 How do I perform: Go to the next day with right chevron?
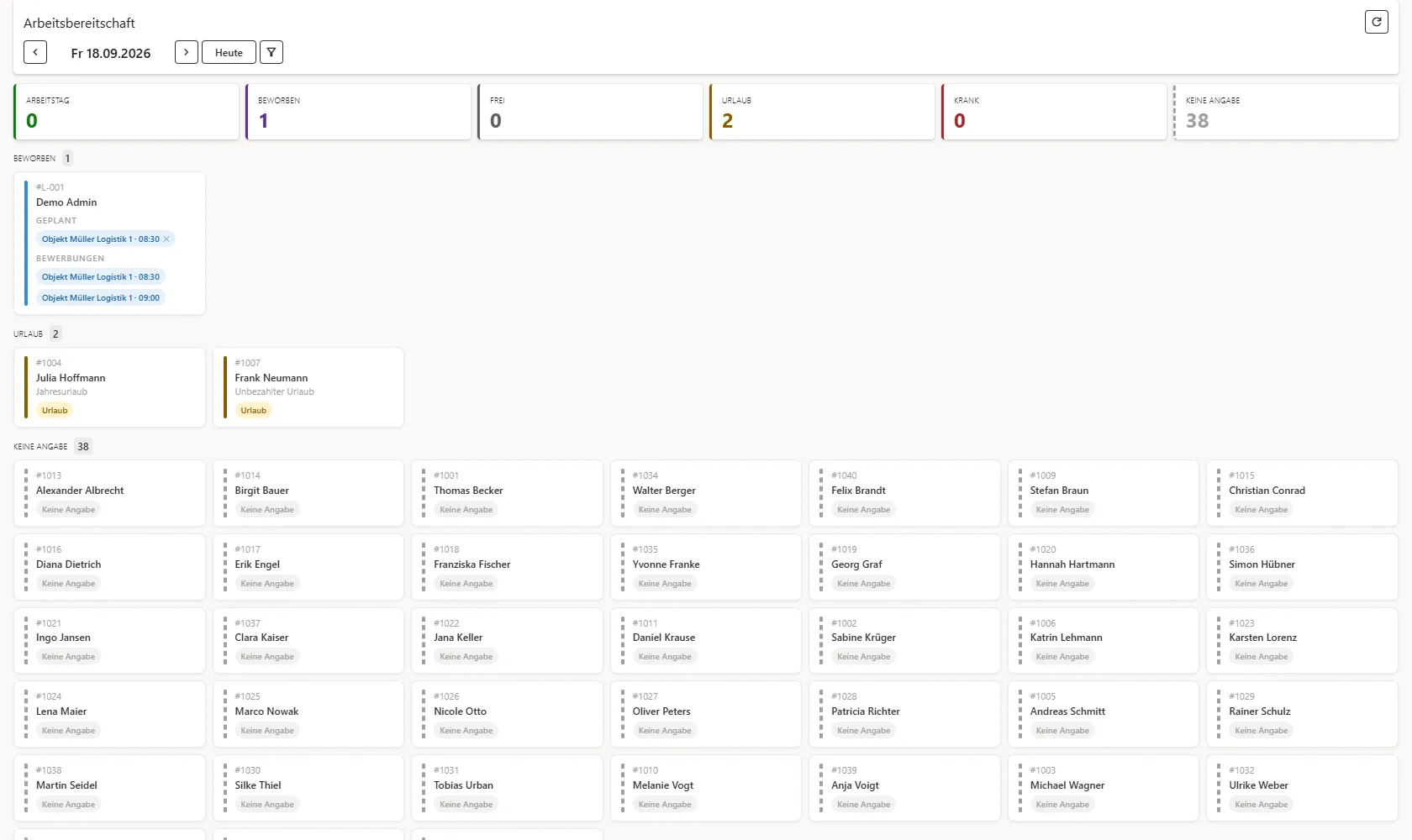pos(187,52)
